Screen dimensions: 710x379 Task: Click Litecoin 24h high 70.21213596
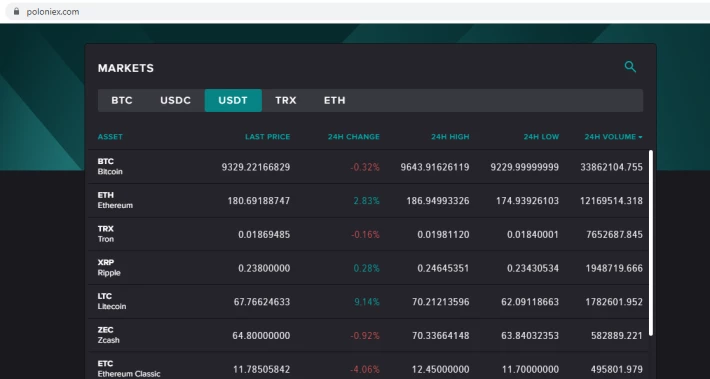pyautogui.click(x=441, y=302)
